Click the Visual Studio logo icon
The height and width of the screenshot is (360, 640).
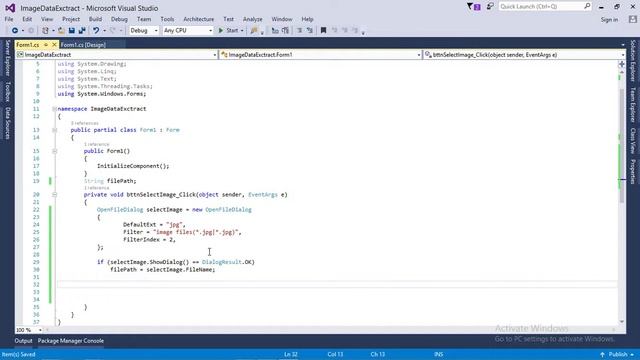click(10, 8)
